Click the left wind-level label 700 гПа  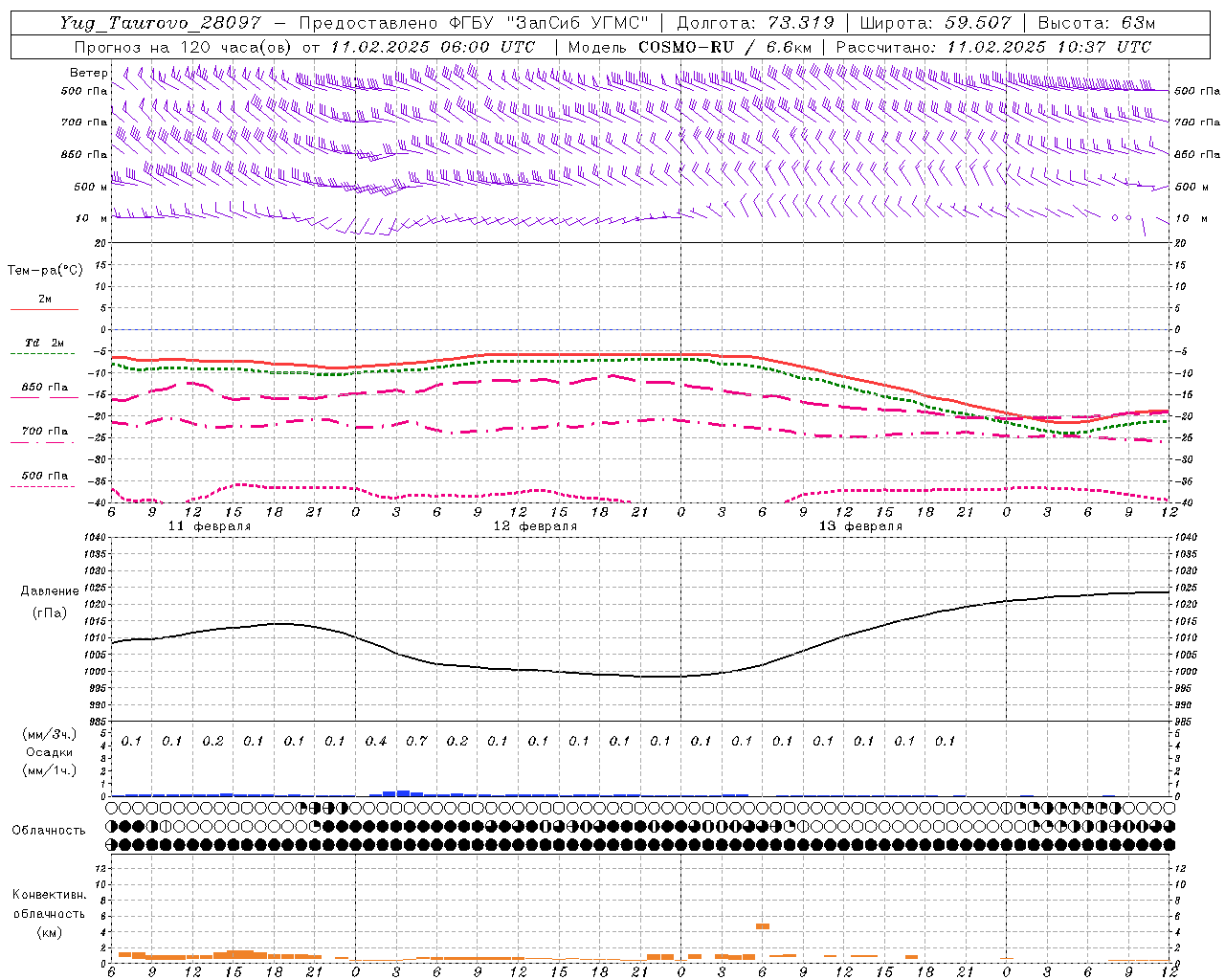click(x=84, y=122)
